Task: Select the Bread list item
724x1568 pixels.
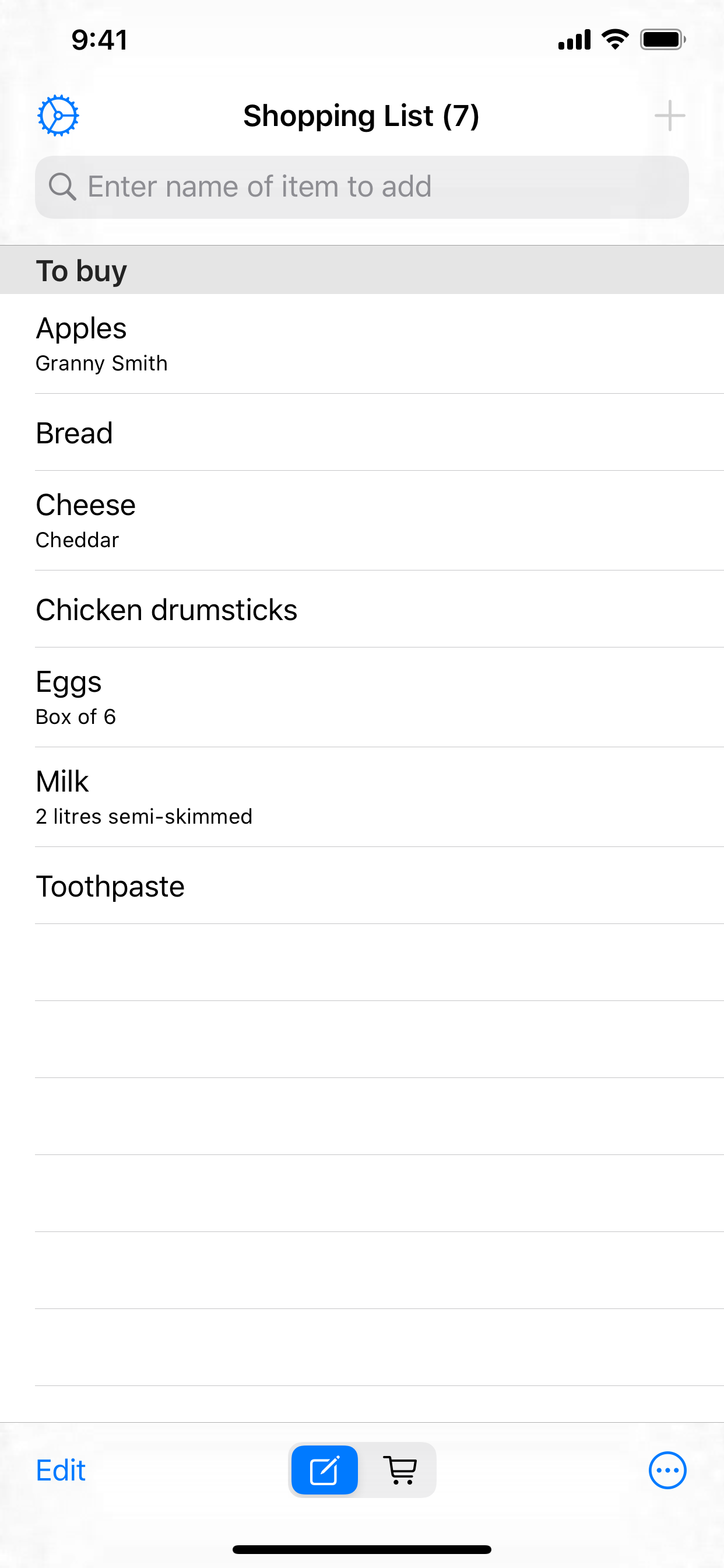Action: [x=361, y=433]
